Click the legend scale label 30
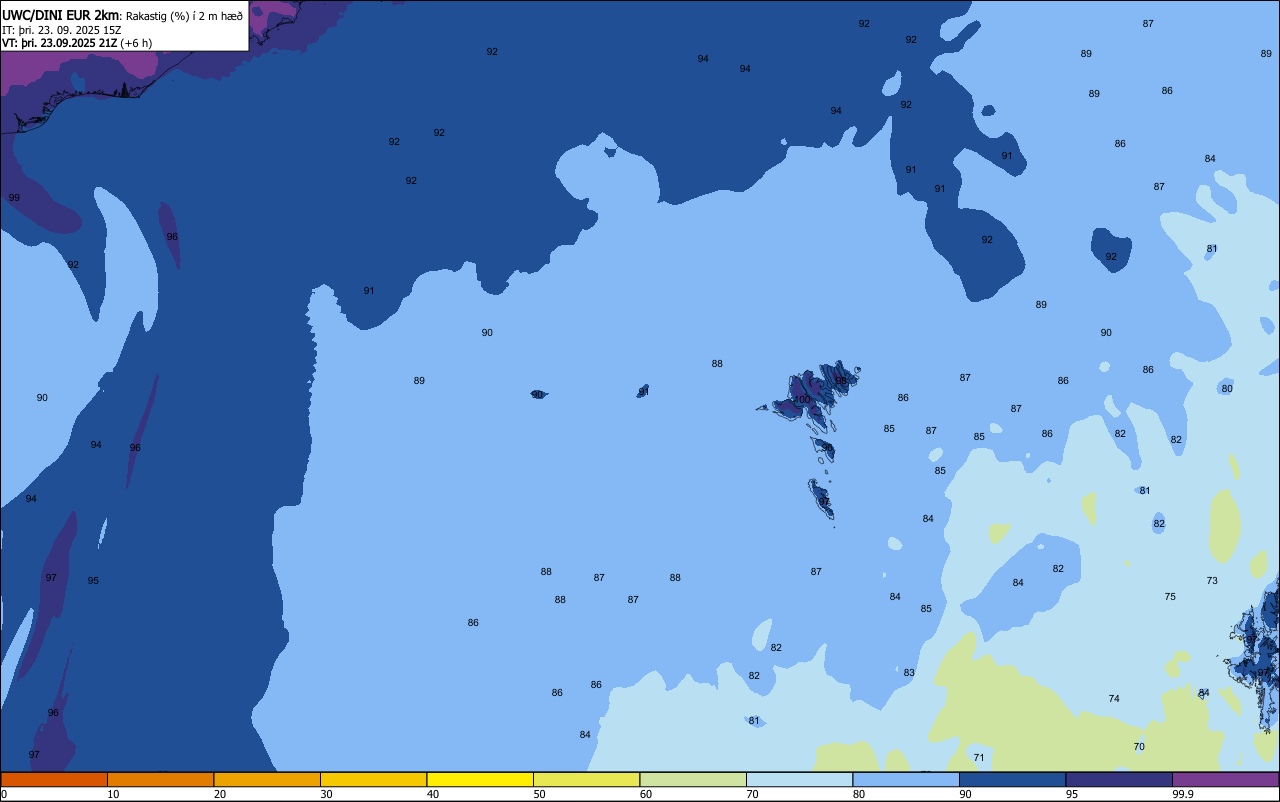Screen dimensions: 1280x802 coord(326,794)
